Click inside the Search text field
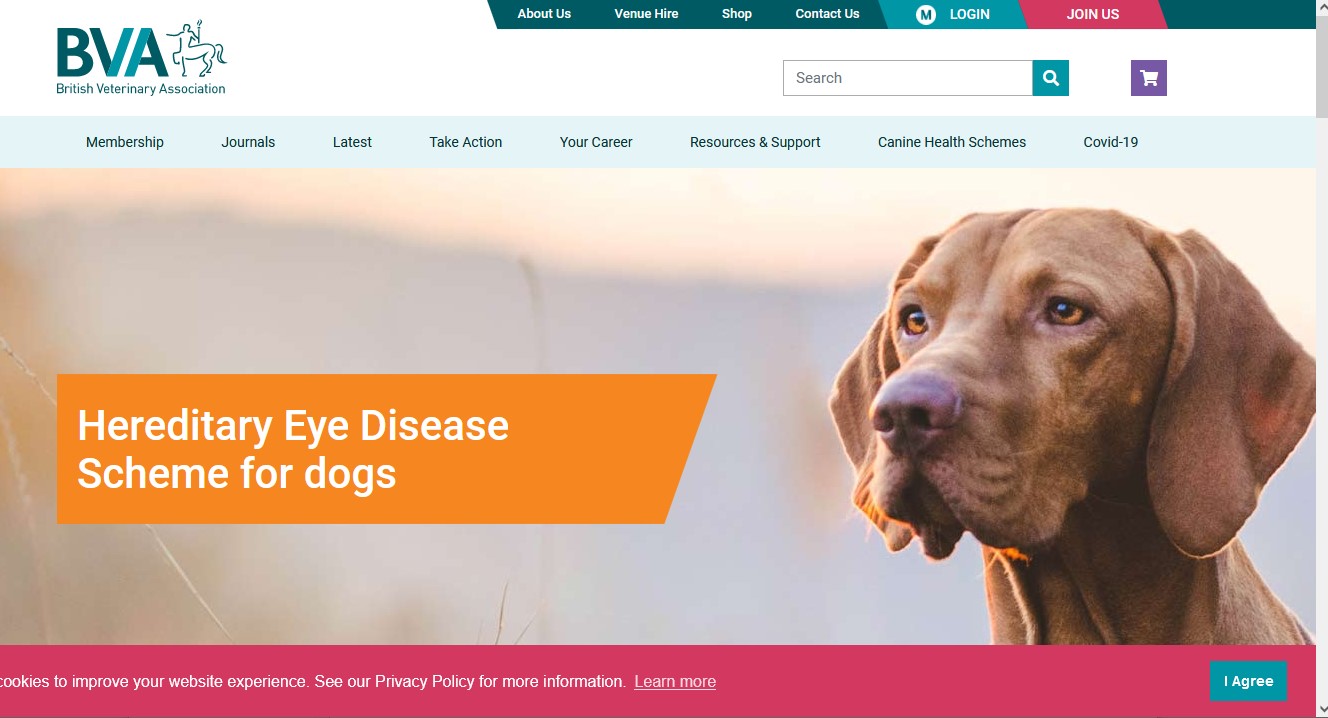This screenshot has width=1328, height=718. click(x=908, y=78)
